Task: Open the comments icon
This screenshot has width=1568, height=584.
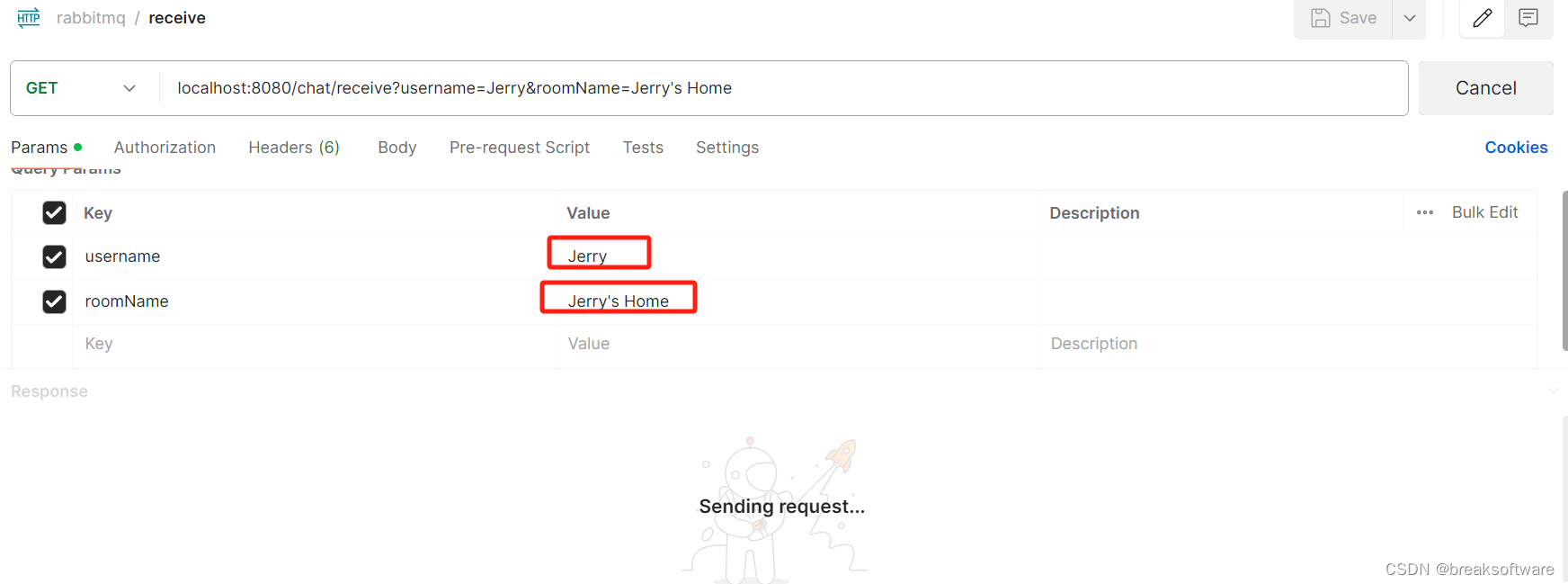Action: click(x=1528, y=18)
